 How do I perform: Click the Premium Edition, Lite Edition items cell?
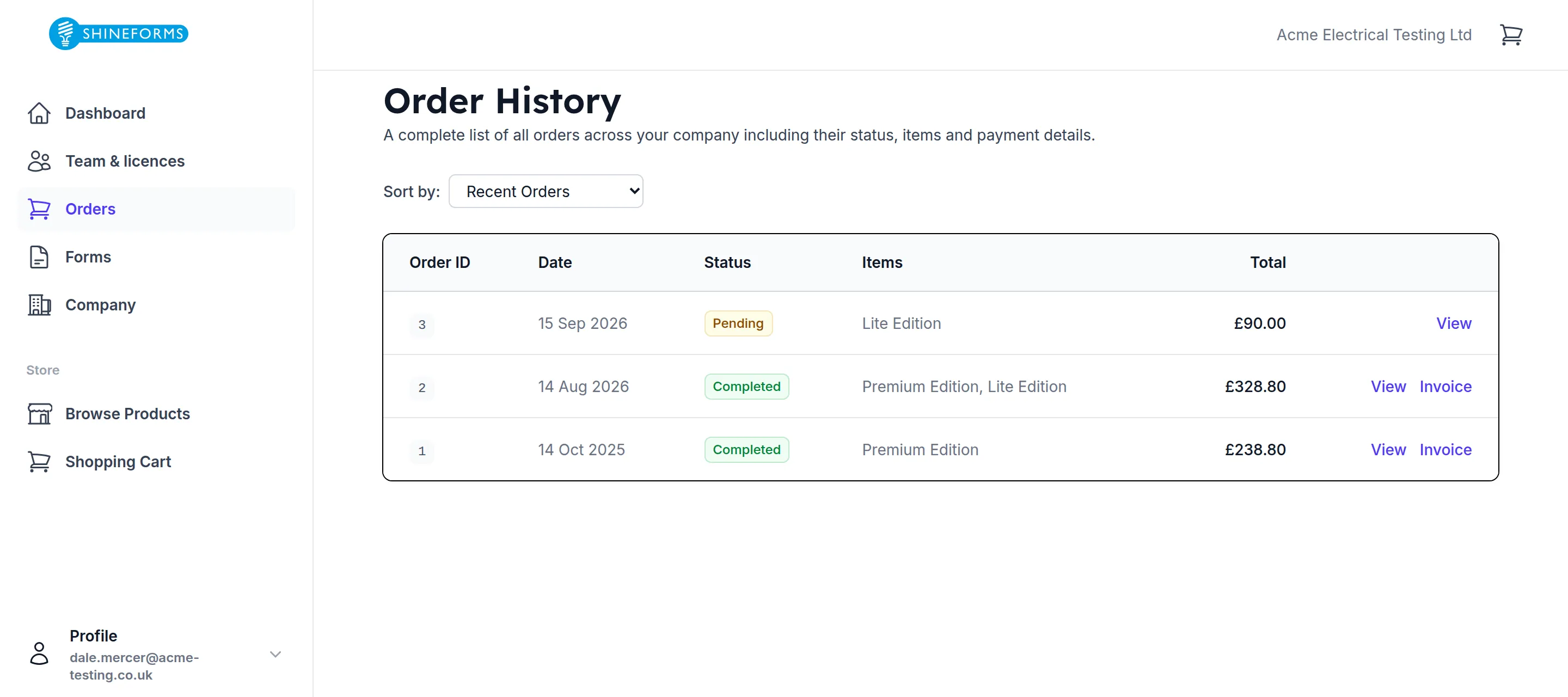point(964,387)
